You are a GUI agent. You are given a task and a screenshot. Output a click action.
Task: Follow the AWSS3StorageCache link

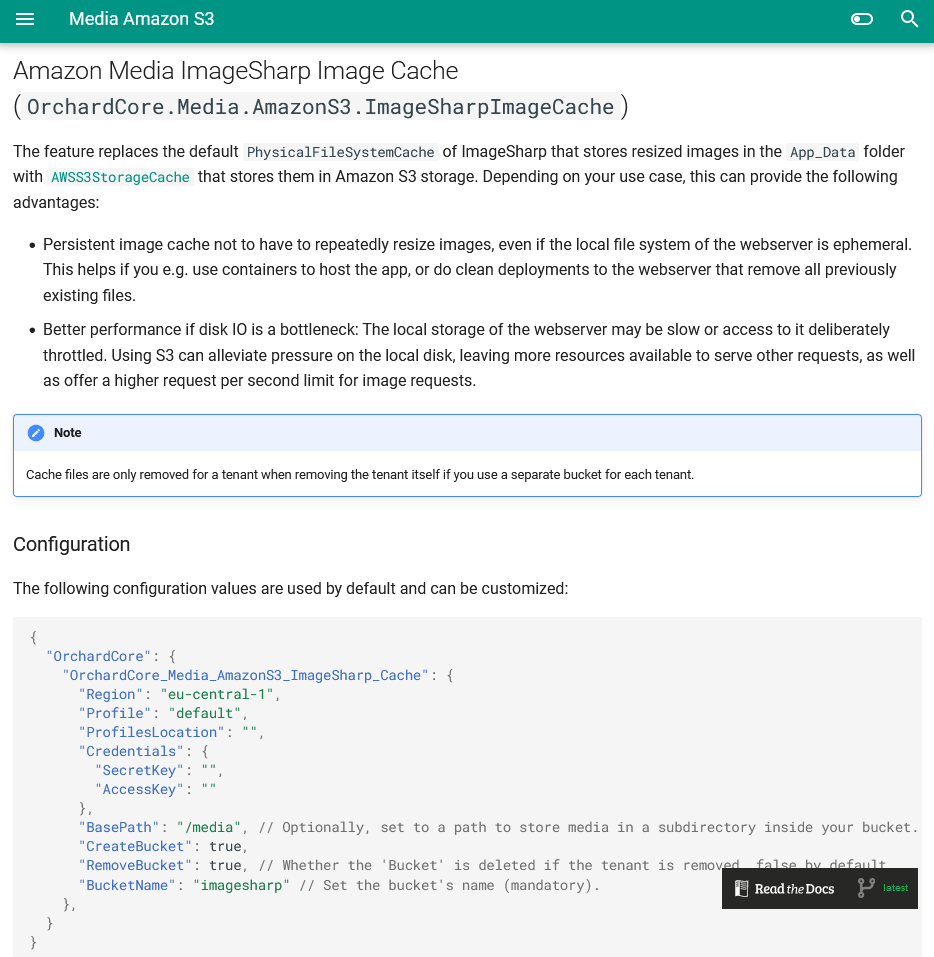(x=120, y=177)
